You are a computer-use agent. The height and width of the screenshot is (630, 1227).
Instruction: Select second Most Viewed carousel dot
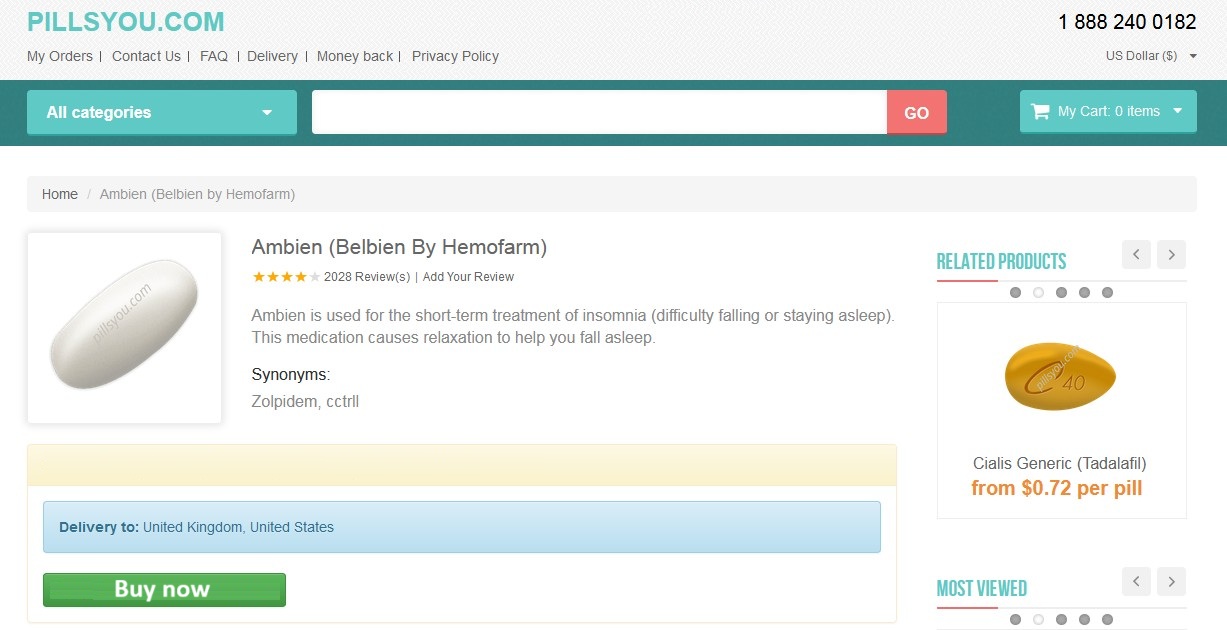(1038, 620)
